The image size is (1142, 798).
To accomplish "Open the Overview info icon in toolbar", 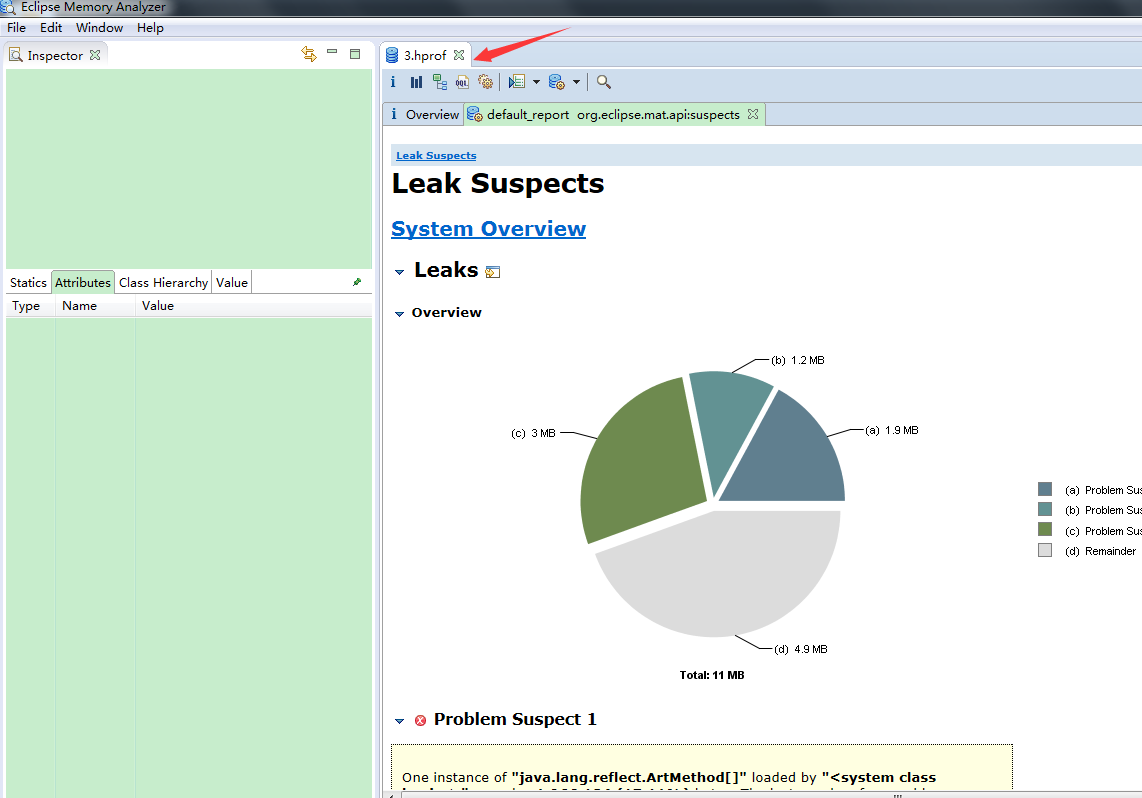I will 393,82.
